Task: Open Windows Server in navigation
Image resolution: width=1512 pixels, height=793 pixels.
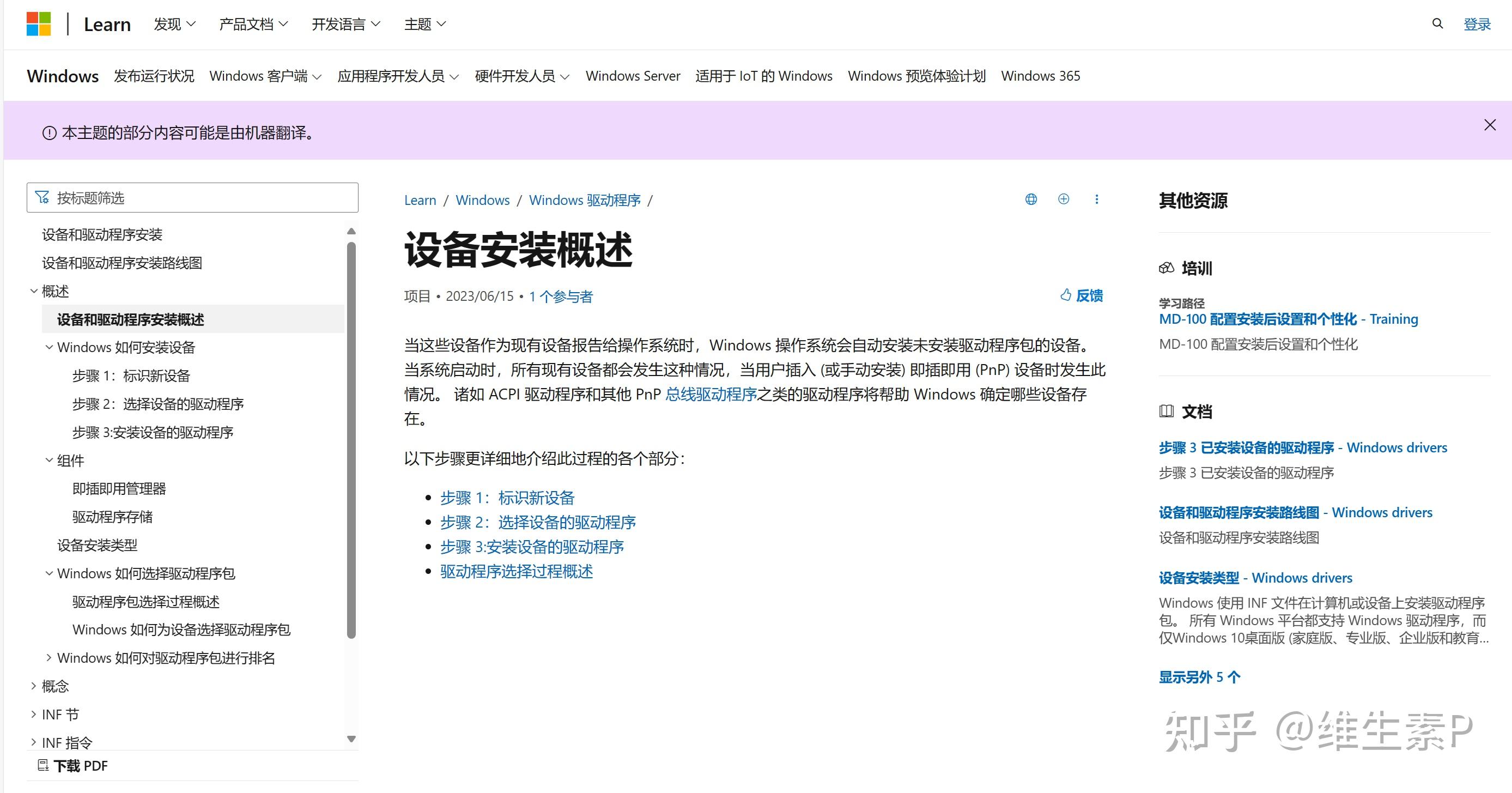Action: [x=633, y=76]
